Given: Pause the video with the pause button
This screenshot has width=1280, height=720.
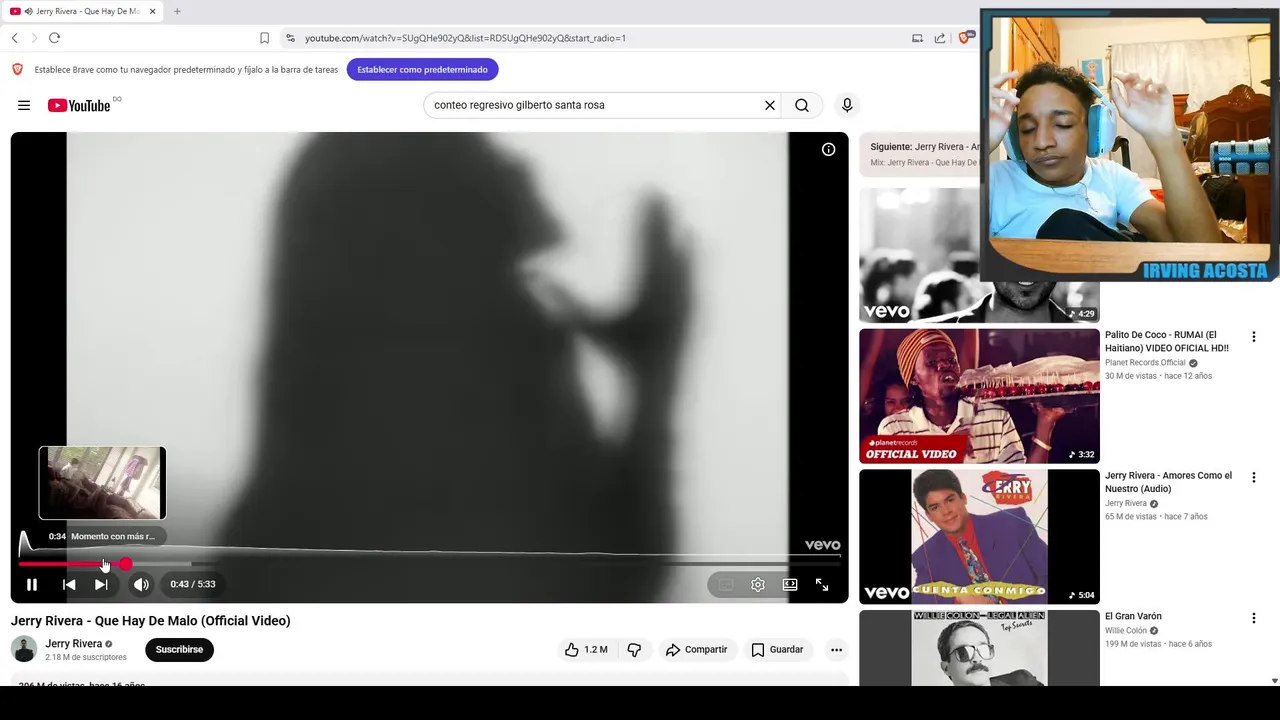Looking at the screenshot, I should [31, 585].
